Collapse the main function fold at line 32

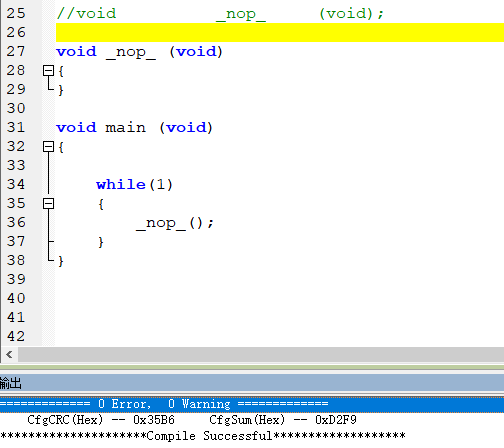48,146
